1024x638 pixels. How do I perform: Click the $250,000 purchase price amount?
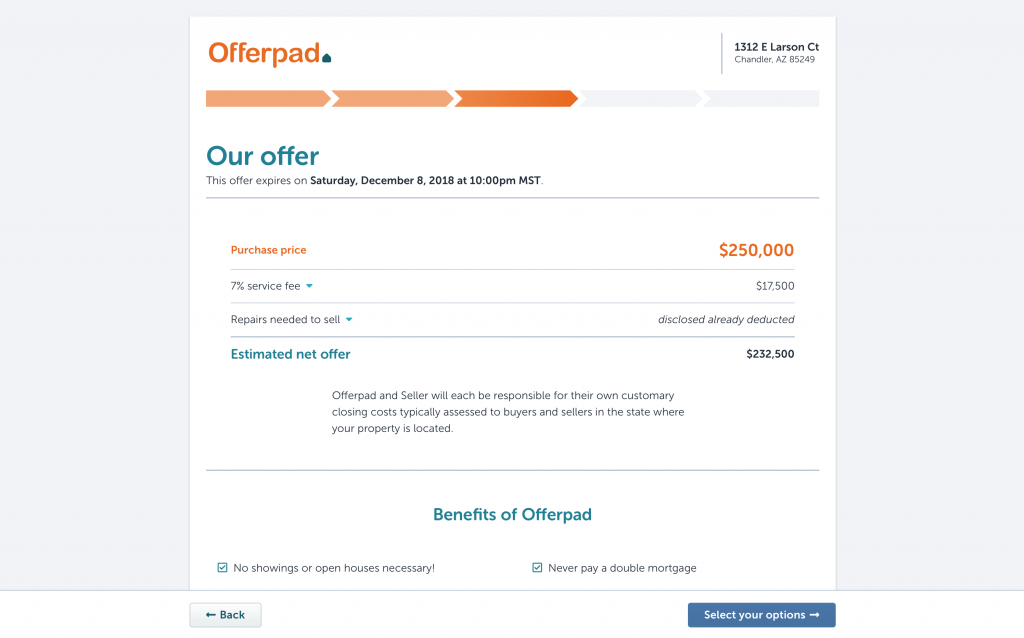pyautogui.click(x=756, y=250)
